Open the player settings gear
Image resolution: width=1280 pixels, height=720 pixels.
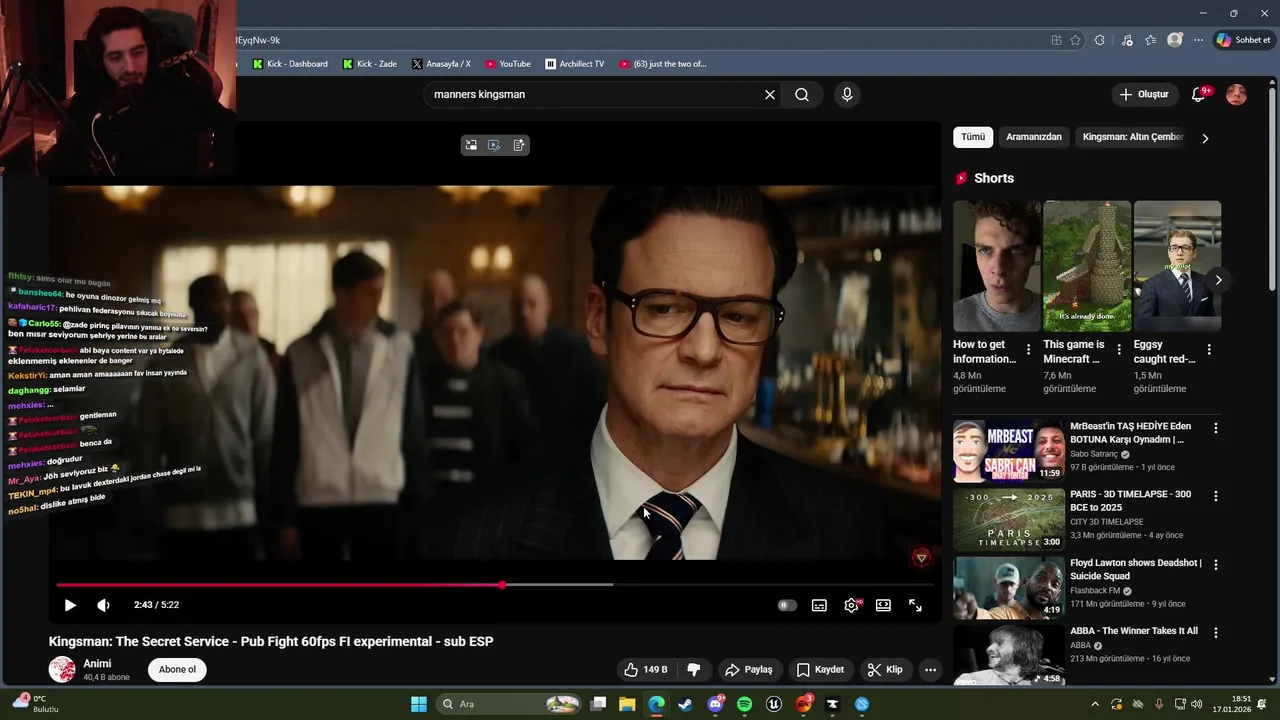point(851,605)
